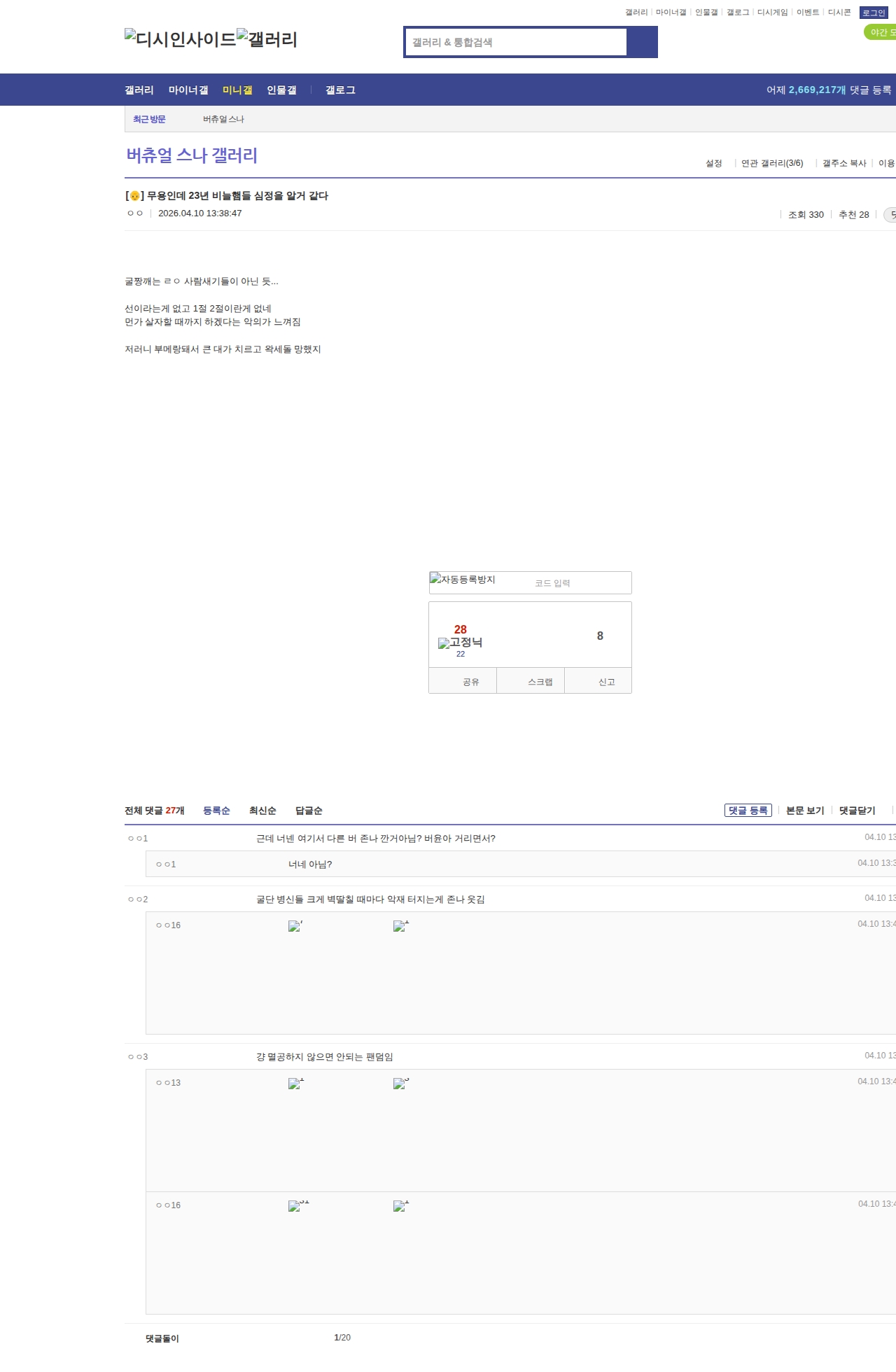896x1372 pixels.
Task: Click the 조회 330 view count
Action: (x=806, y=215)
